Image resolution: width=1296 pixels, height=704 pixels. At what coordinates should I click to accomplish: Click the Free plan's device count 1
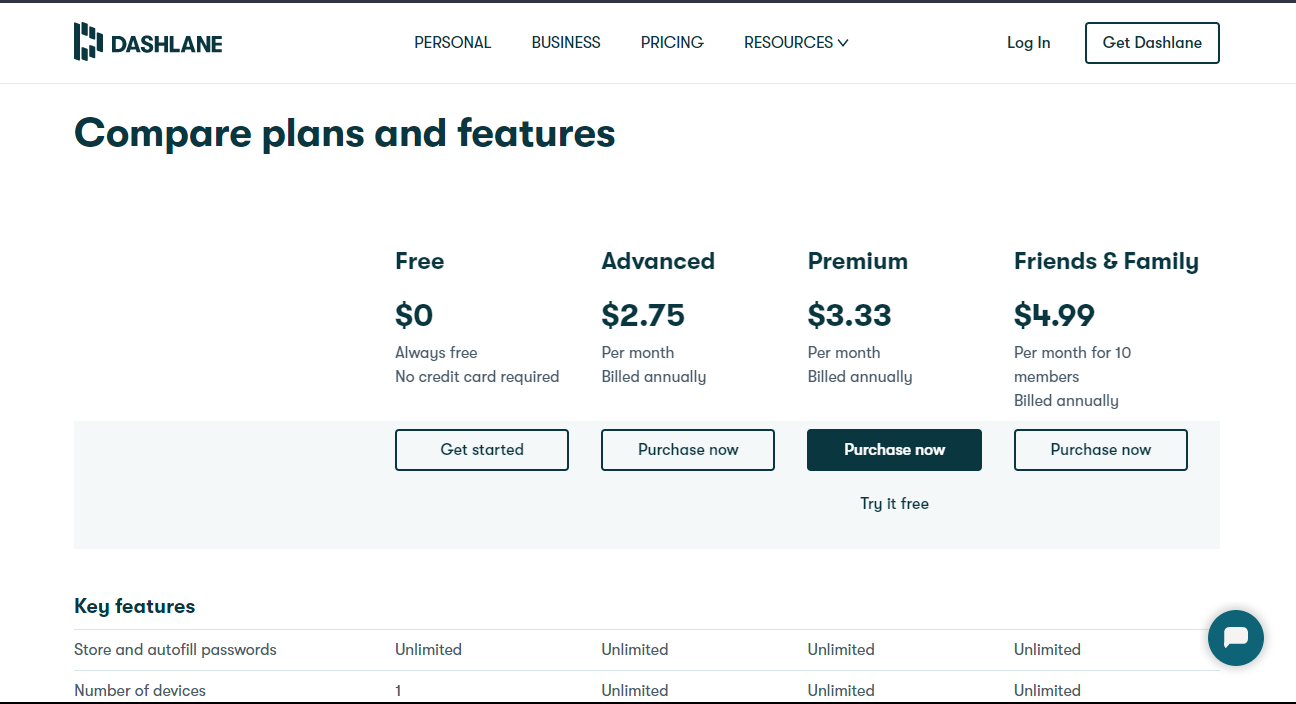click(398, 690)
